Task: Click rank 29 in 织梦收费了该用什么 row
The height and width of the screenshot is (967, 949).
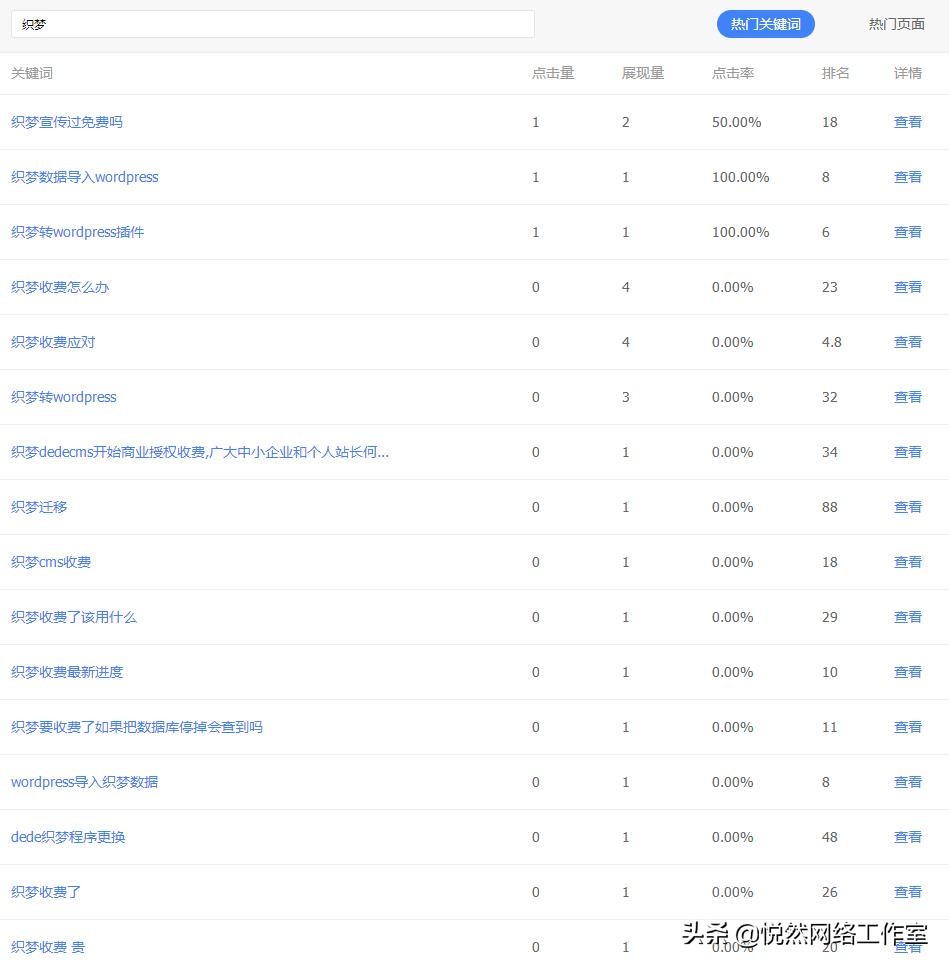Action: point(829,617)
